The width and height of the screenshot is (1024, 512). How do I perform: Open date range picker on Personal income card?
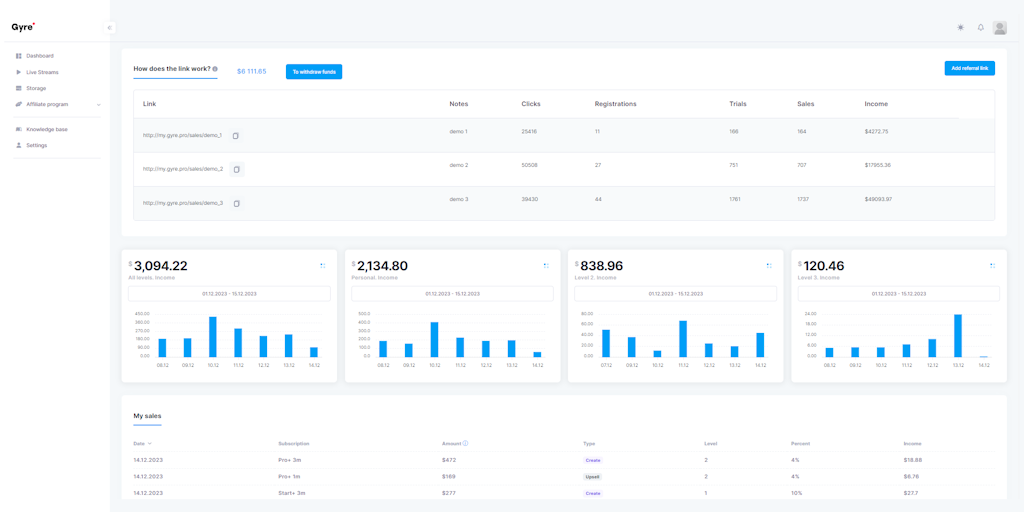[x=452, y=294]
